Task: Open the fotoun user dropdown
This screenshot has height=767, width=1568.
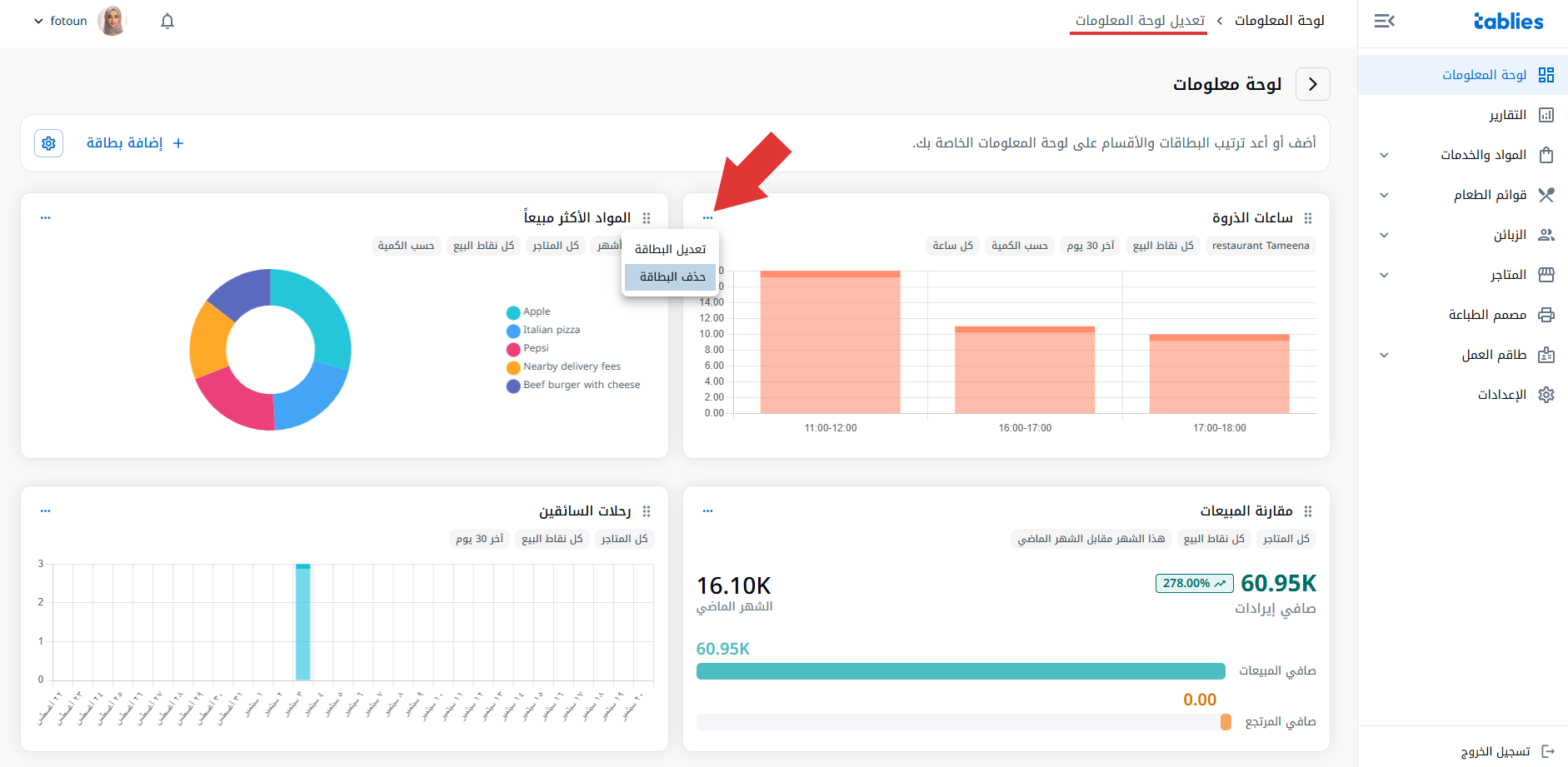Action: click(60, 21)
